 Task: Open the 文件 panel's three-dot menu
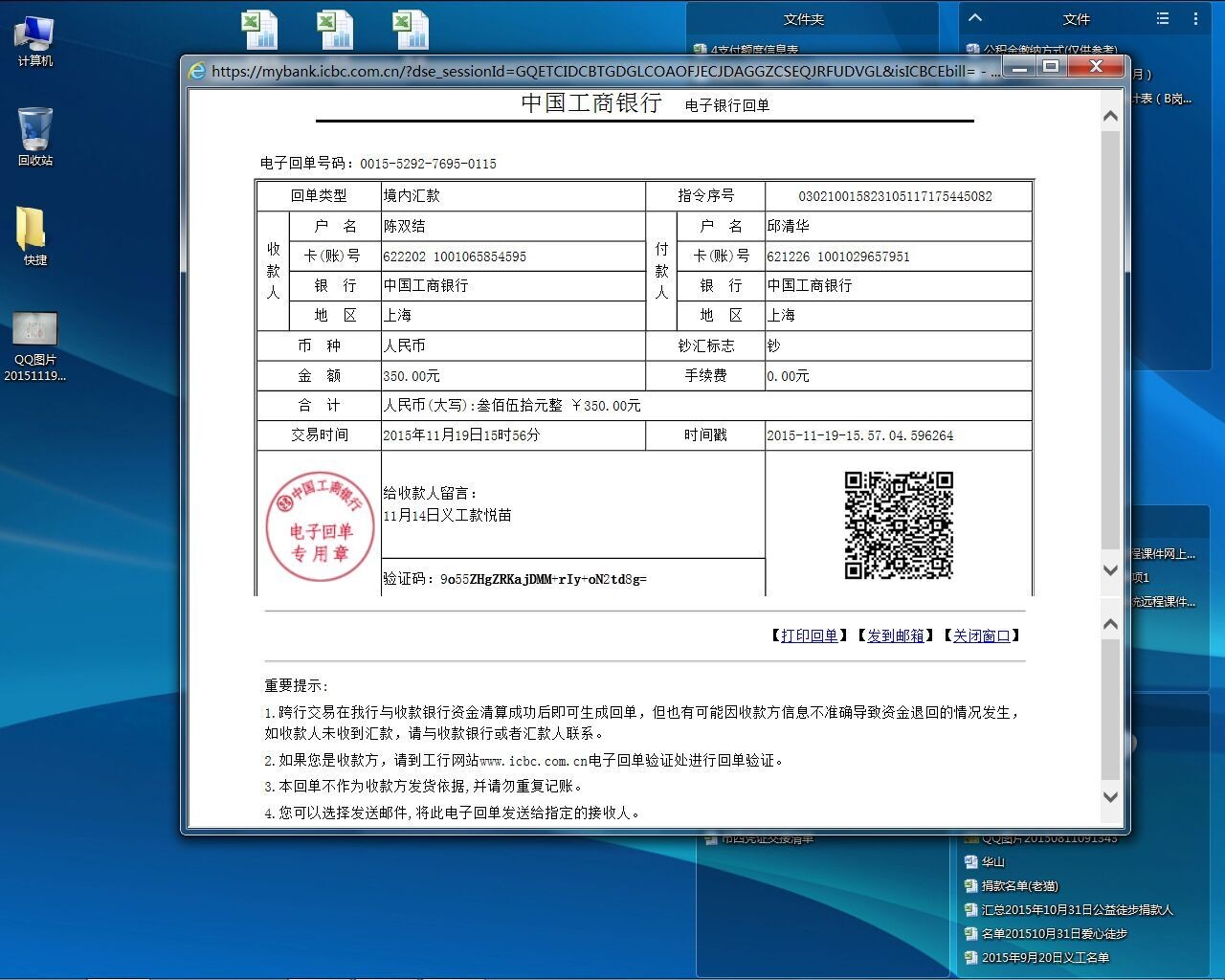[x=1195, y=18]
